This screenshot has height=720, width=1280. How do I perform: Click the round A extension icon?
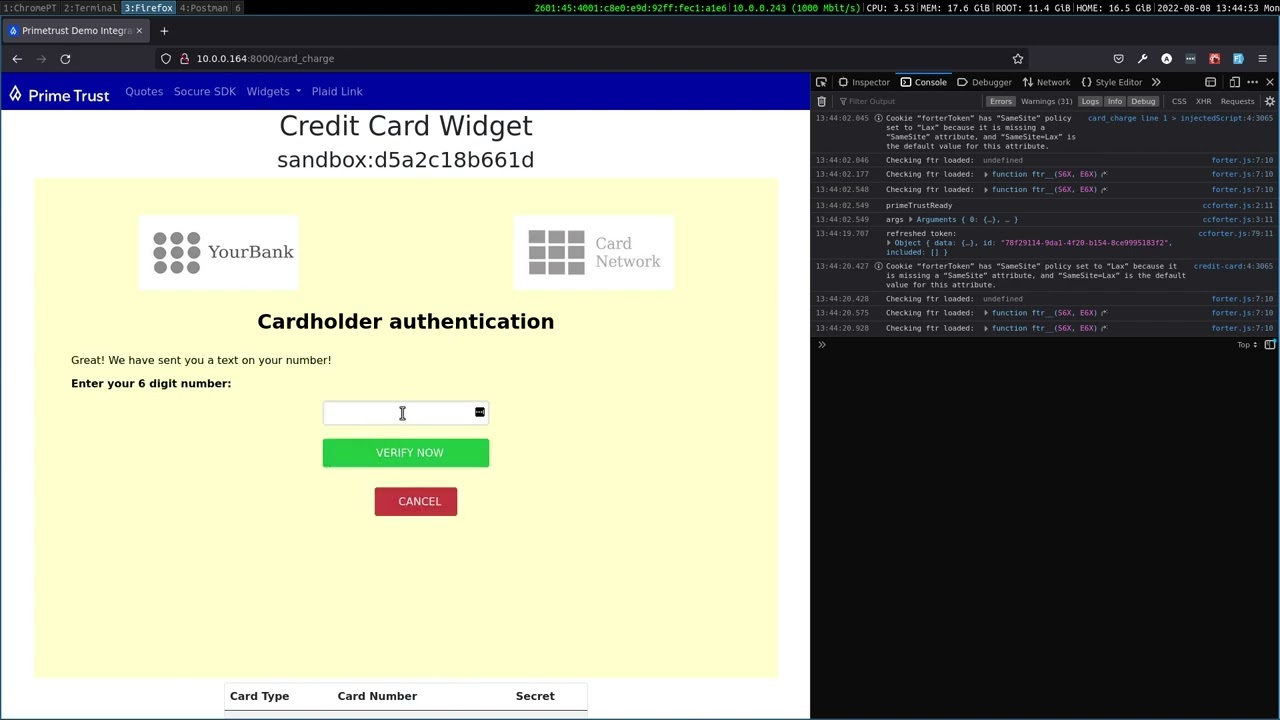point(1166,59)
